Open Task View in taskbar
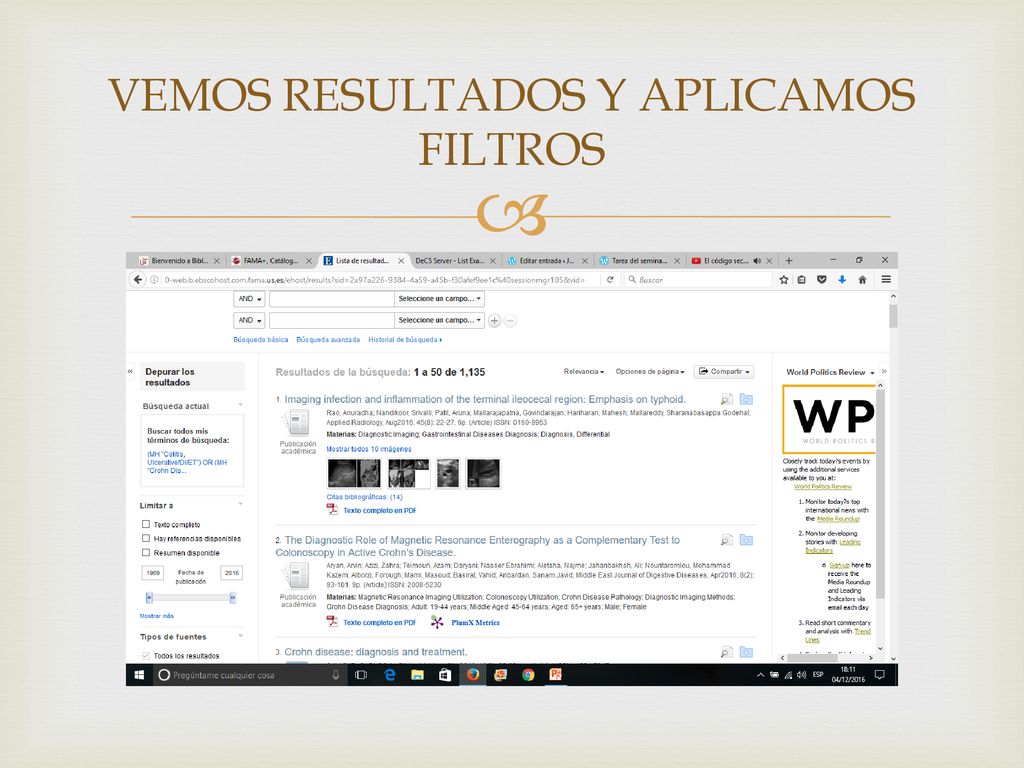The height and width of the screenshot is (768, 1024). [360, 675]
